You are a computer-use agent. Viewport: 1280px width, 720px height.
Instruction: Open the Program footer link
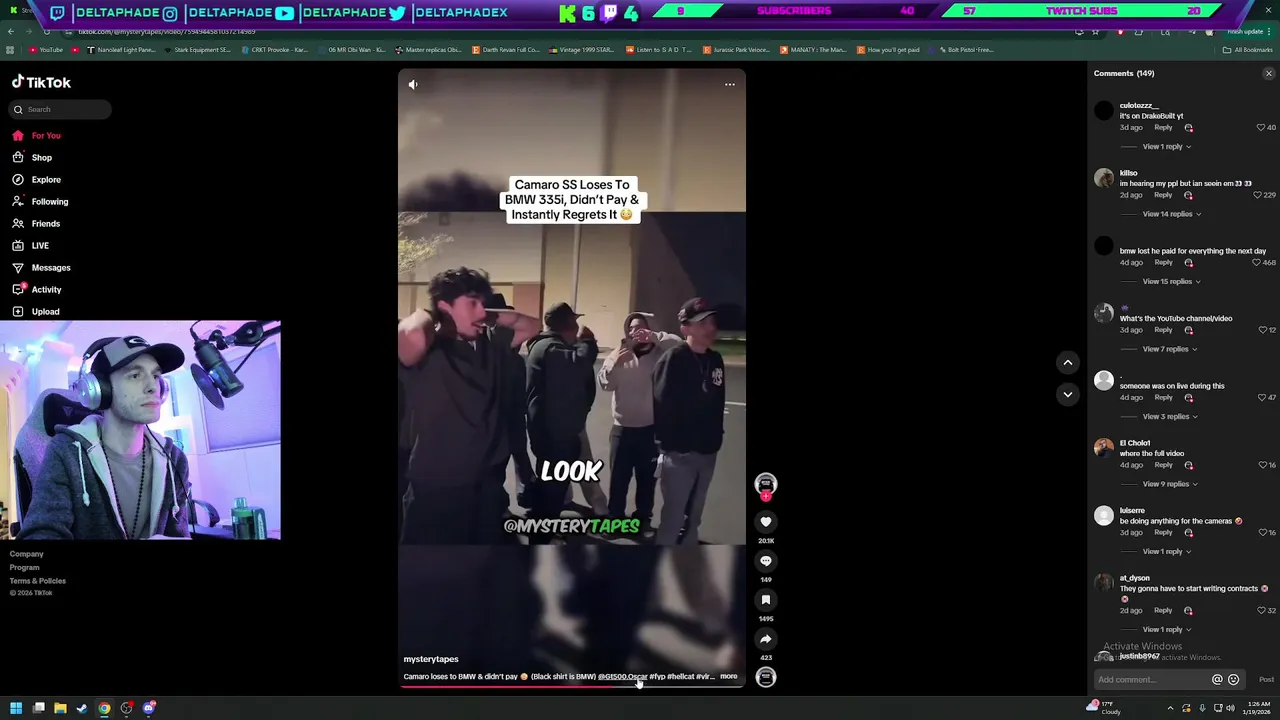coord(25,568)
